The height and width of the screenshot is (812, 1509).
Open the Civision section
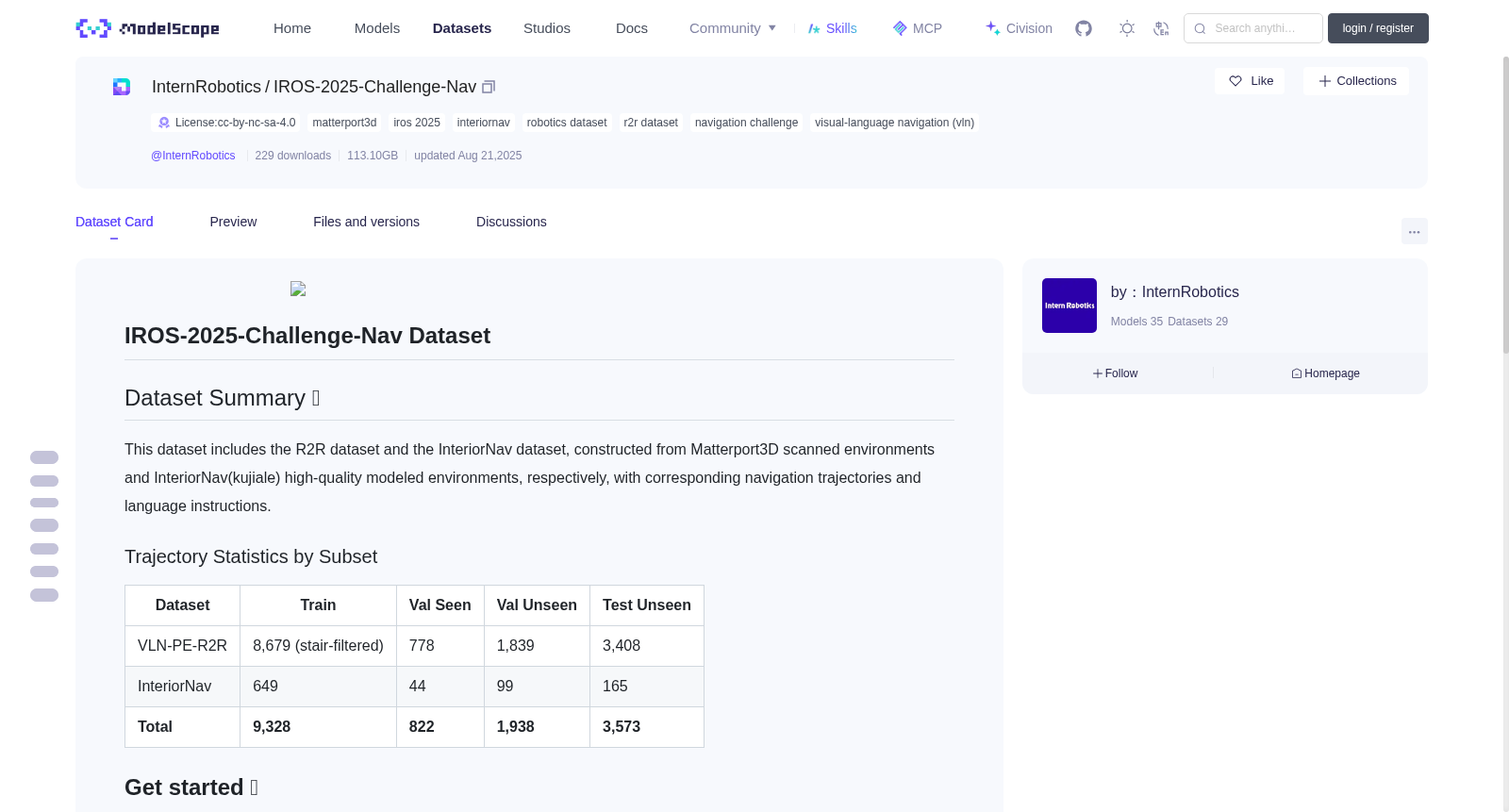click(1019, 28)
